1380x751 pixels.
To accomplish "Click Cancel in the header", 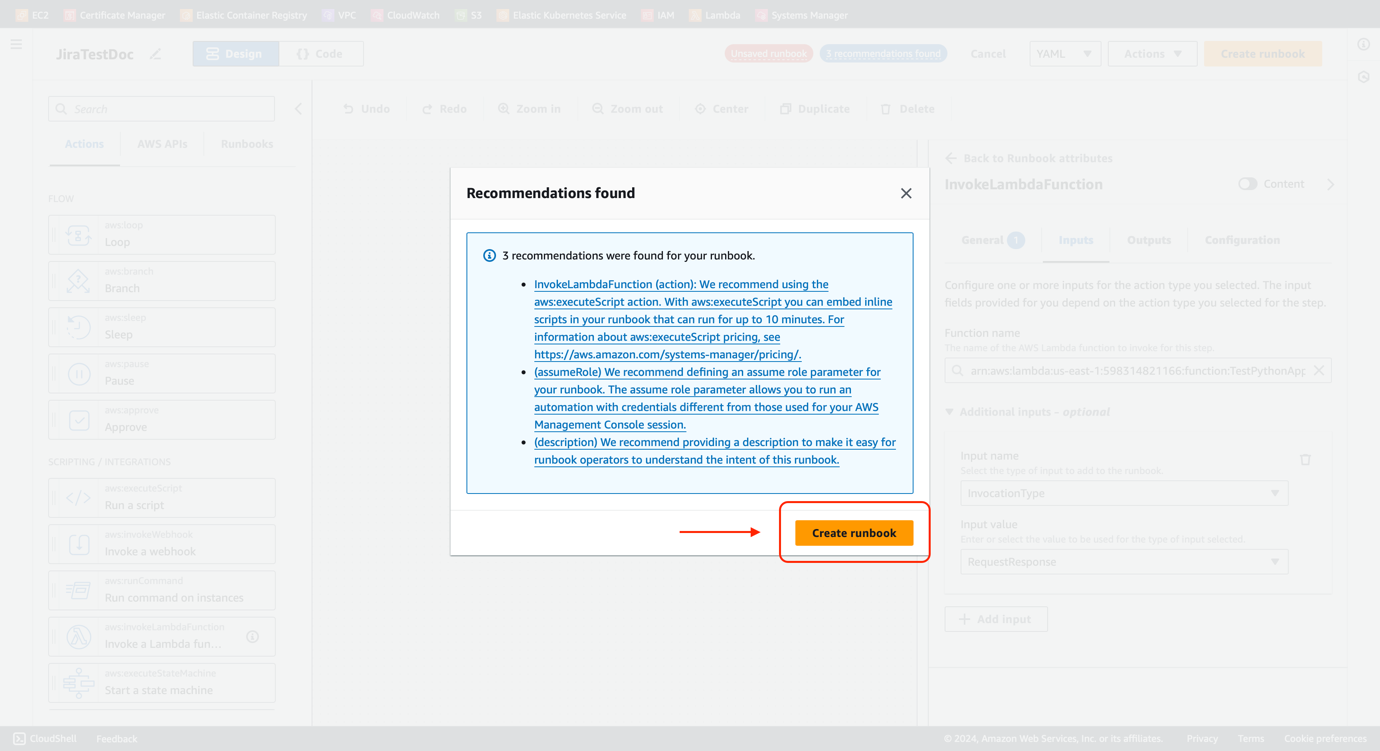I will 988,54.
